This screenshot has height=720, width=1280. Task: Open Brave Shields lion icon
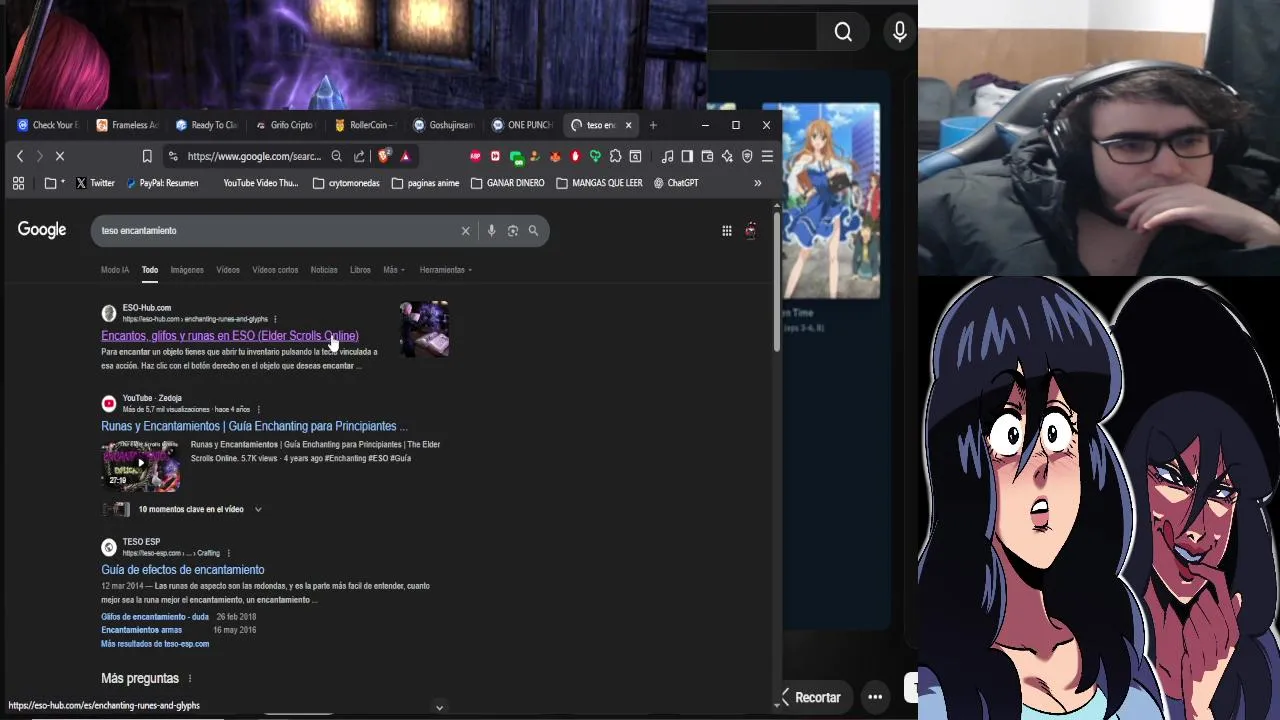click(384, 156)
